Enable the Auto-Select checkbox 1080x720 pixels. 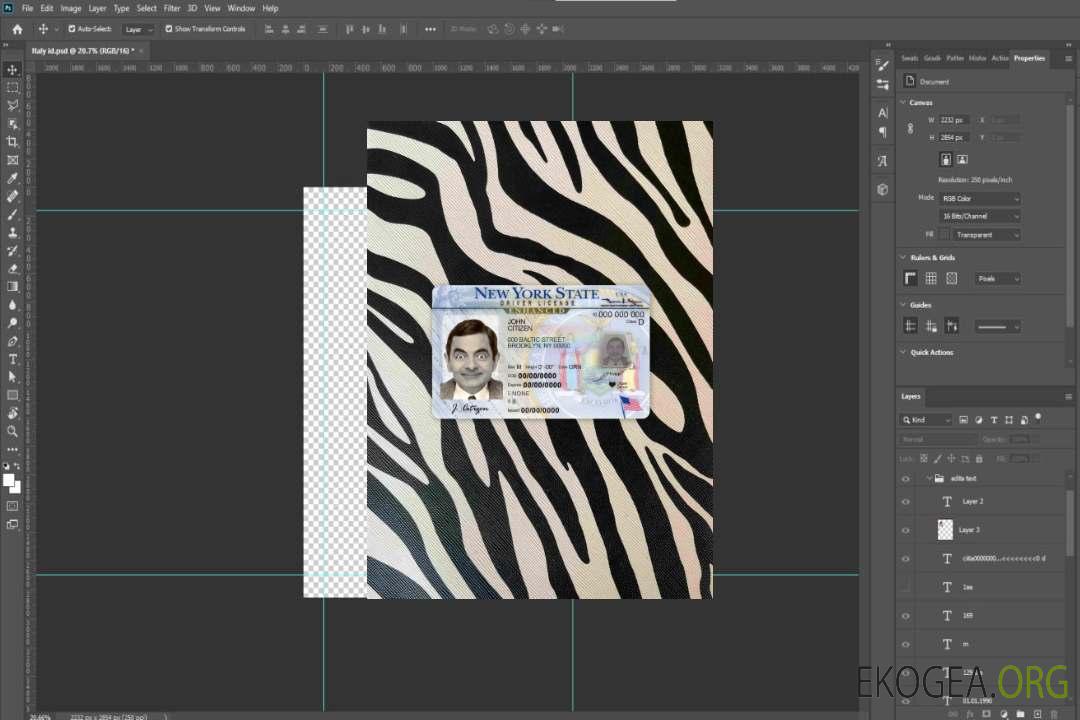click(72, 29)
